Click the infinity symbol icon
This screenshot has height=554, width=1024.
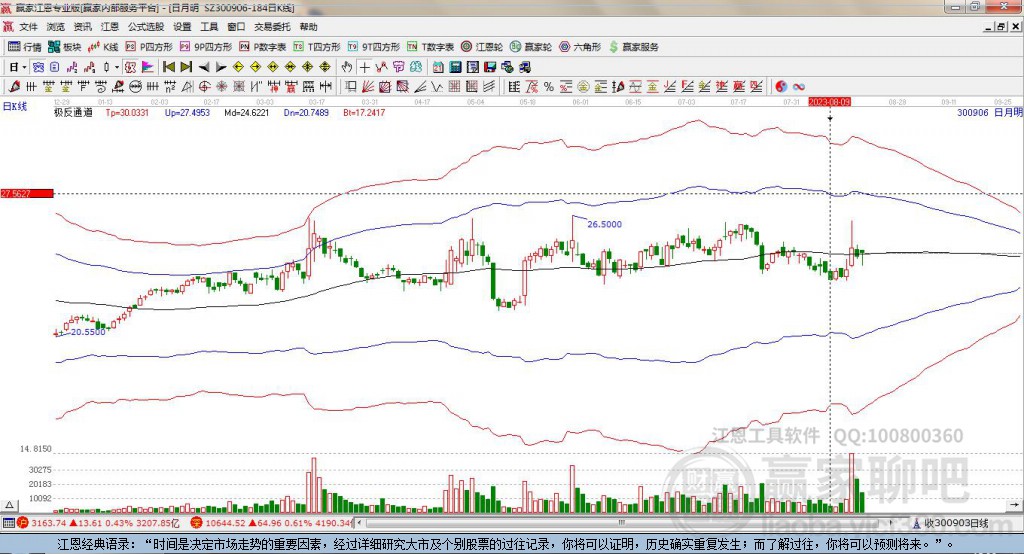click(x=798, y=86)
